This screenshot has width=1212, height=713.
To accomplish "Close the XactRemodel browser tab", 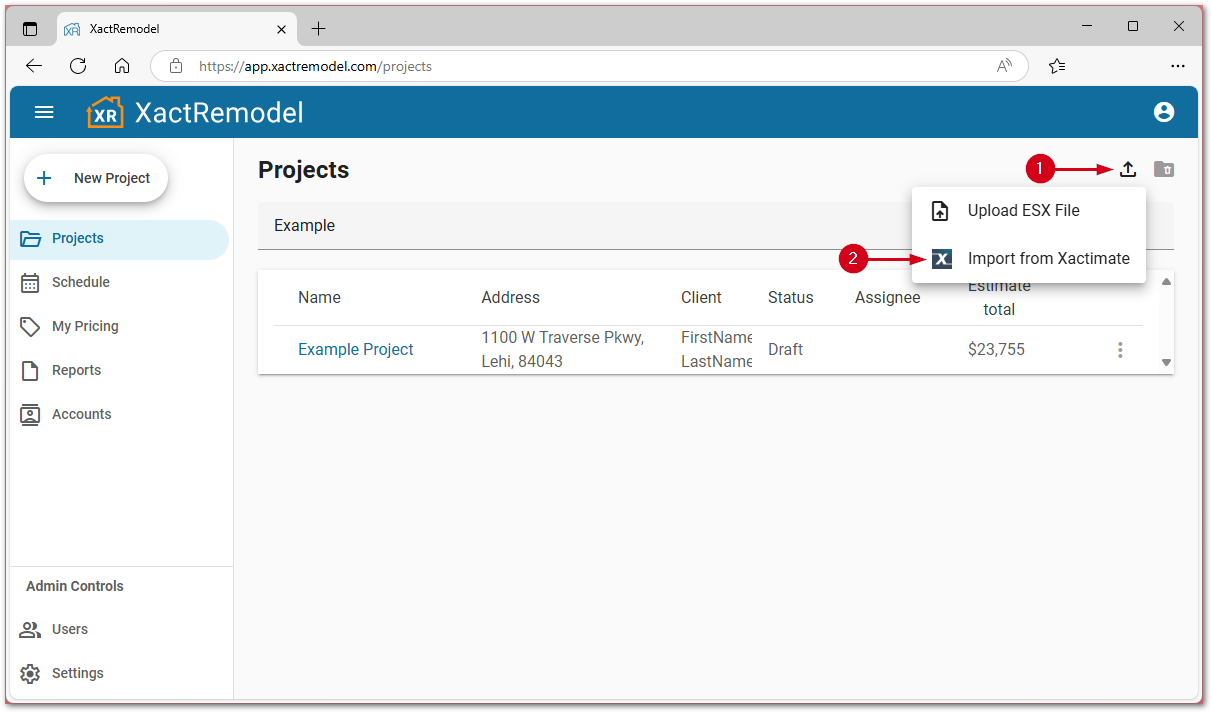I will 281,29.
